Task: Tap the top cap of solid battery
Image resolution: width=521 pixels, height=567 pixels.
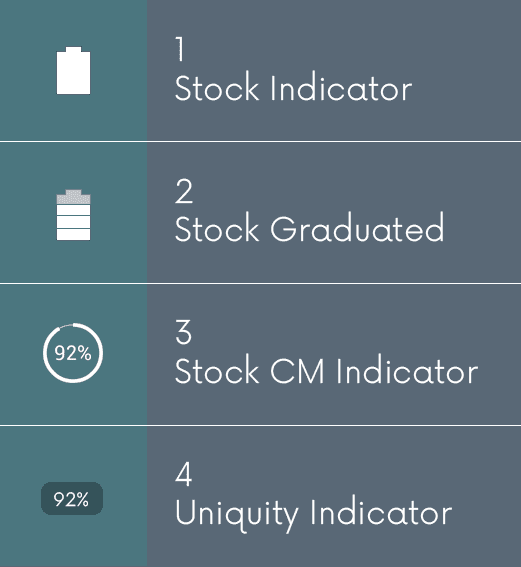Action: coord(73,49)
